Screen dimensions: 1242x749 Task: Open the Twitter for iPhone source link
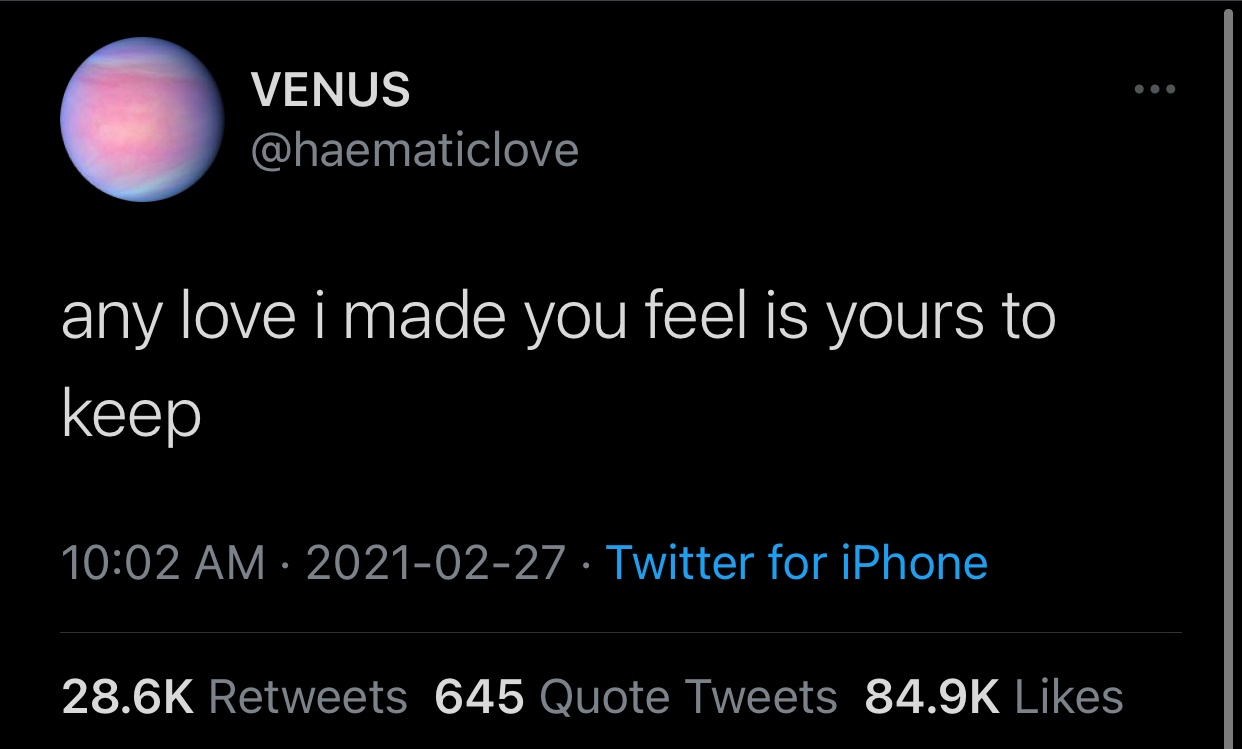coord(796,562)
